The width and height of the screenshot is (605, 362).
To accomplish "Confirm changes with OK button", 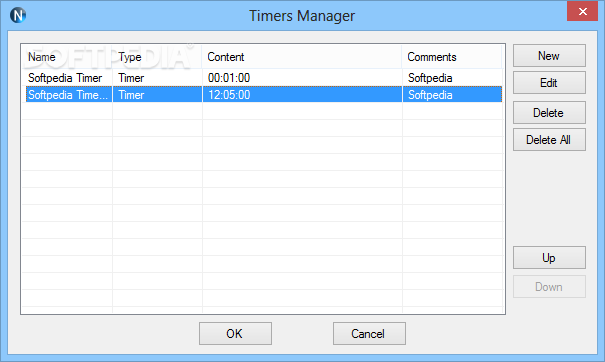I will pos(235,333).
